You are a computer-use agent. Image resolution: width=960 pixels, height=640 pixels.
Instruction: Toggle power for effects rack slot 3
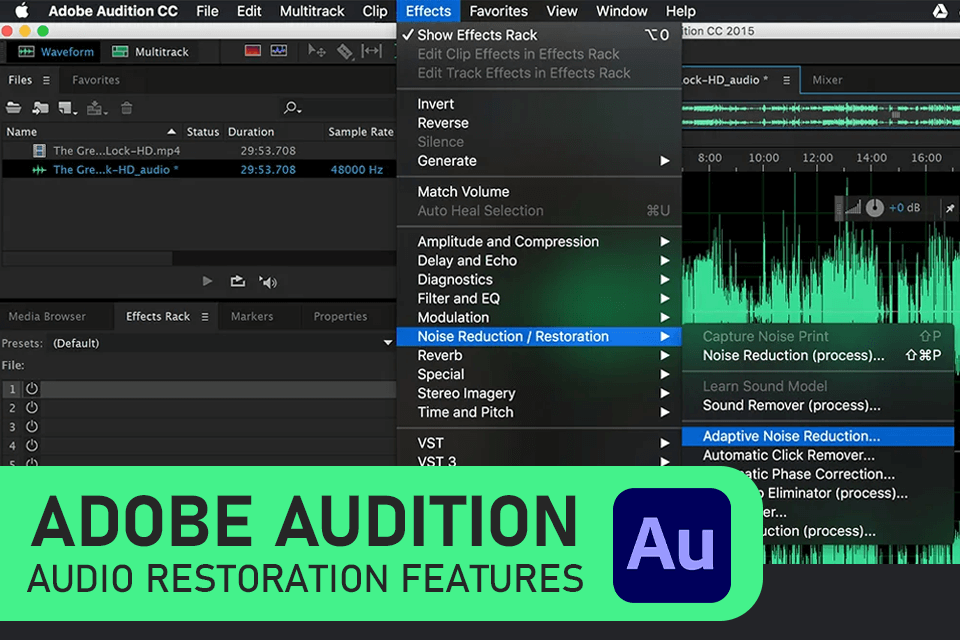(31, 427)
